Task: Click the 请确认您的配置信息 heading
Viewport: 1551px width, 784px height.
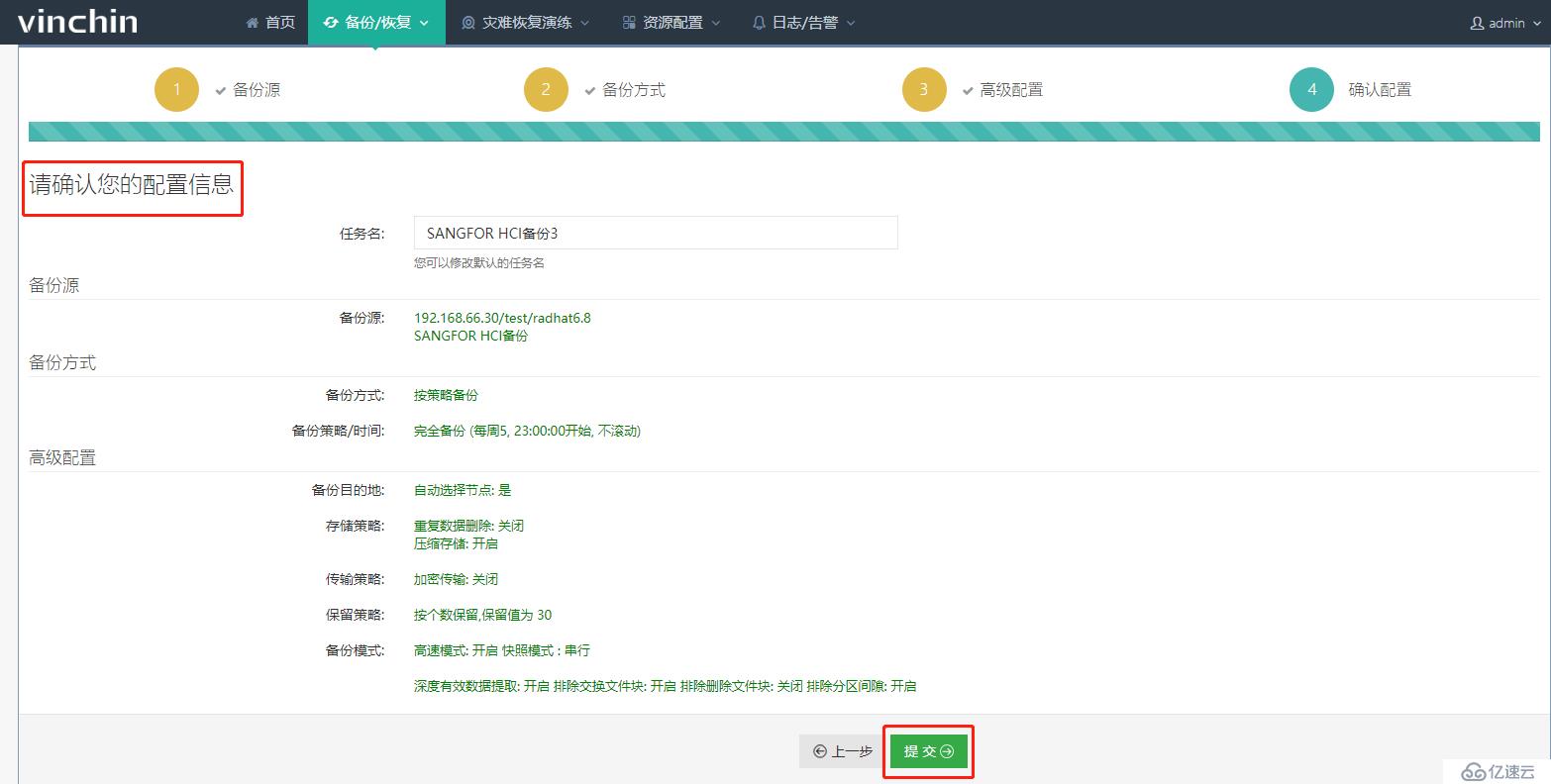Action: [132, 184]
